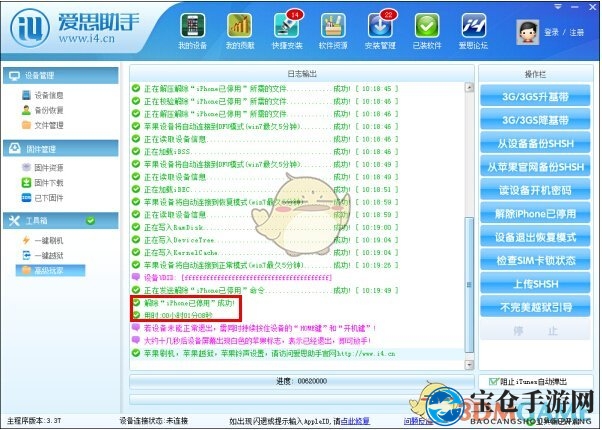
Task: Click 读设备开机密码 button
Action: (535, 190)
